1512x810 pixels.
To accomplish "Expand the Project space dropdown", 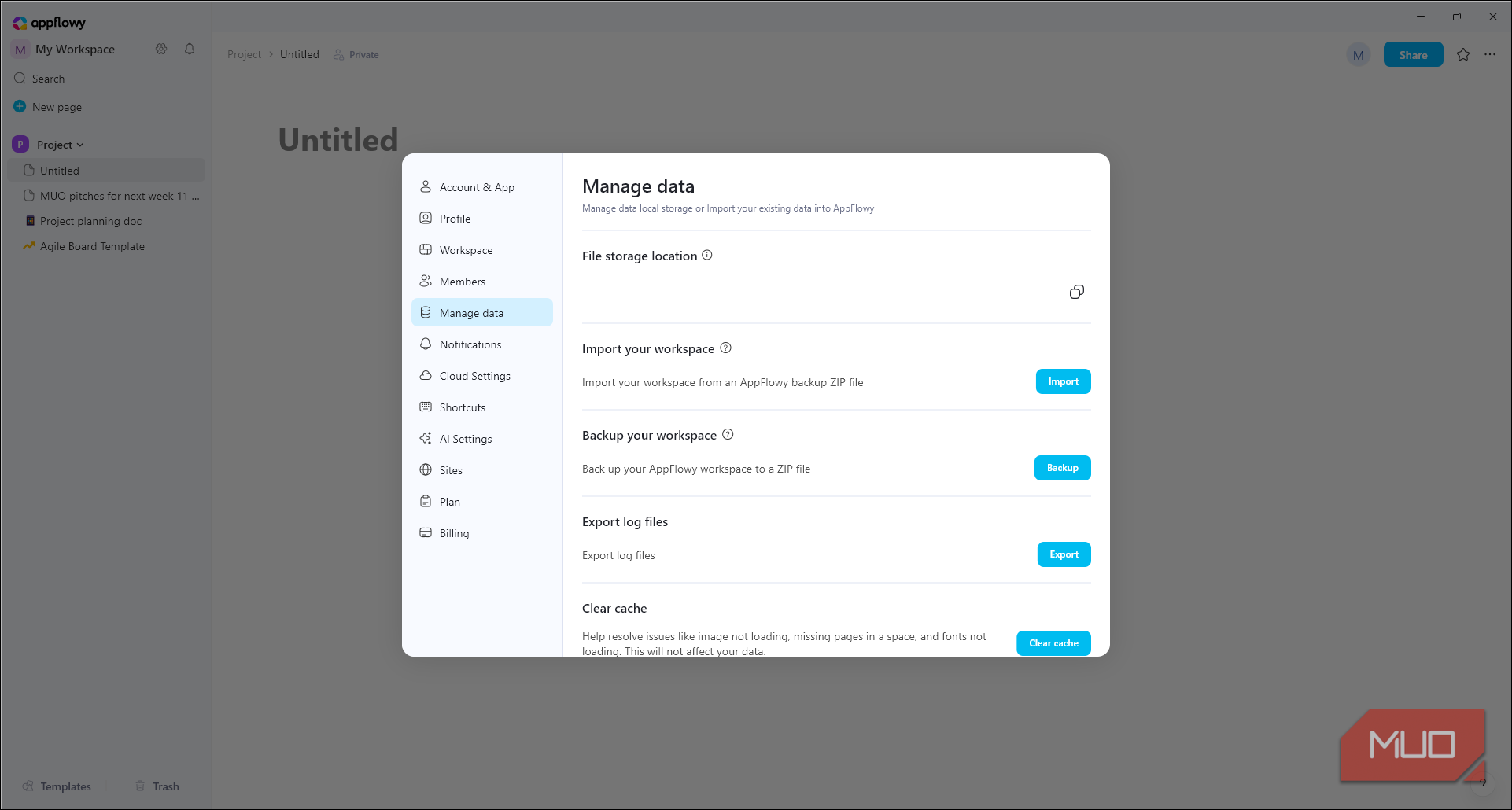I will 80,145.
